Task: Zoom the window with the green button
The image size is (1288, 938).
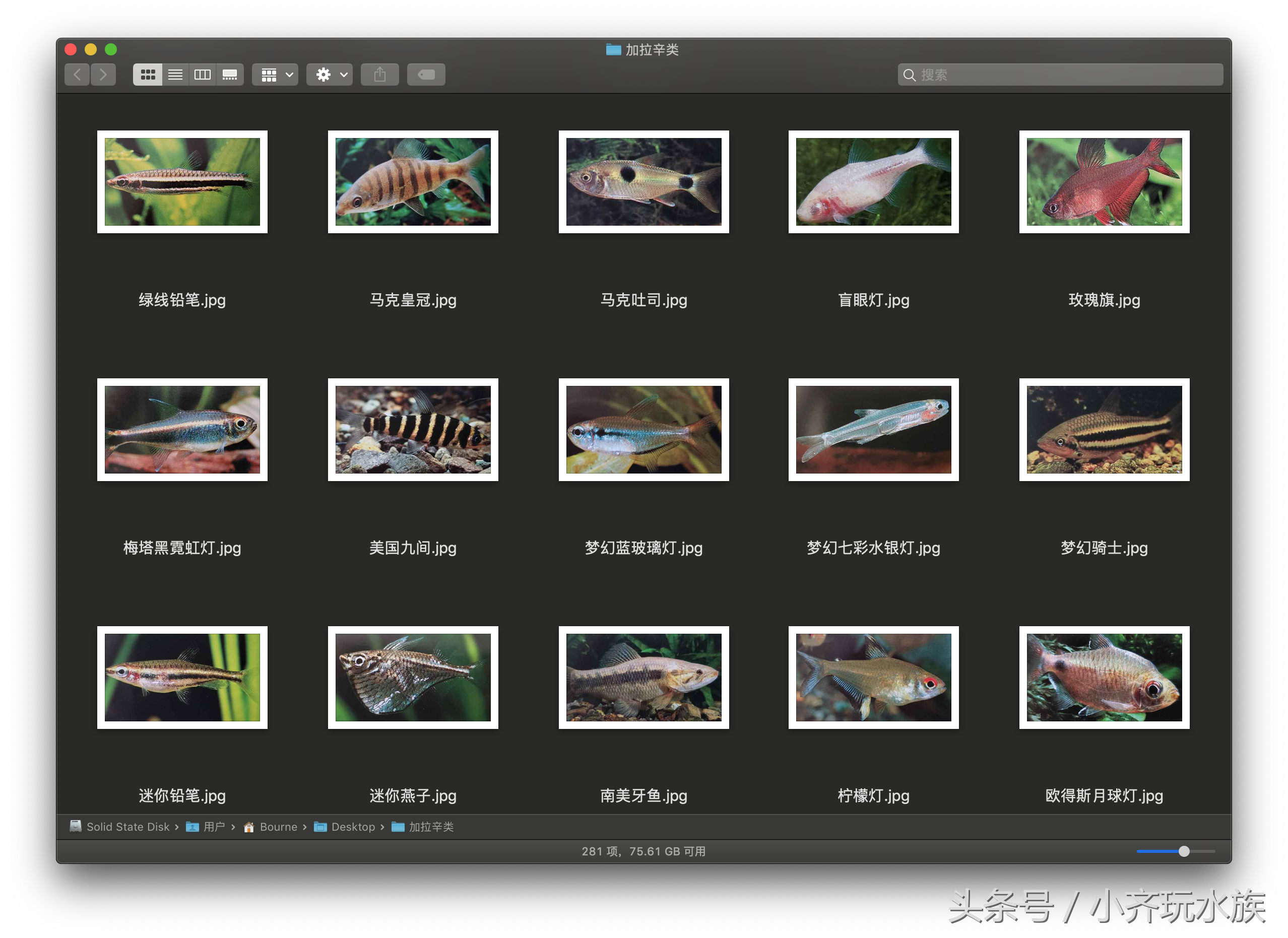Action: pyautogui.click(x=111, y=49)
